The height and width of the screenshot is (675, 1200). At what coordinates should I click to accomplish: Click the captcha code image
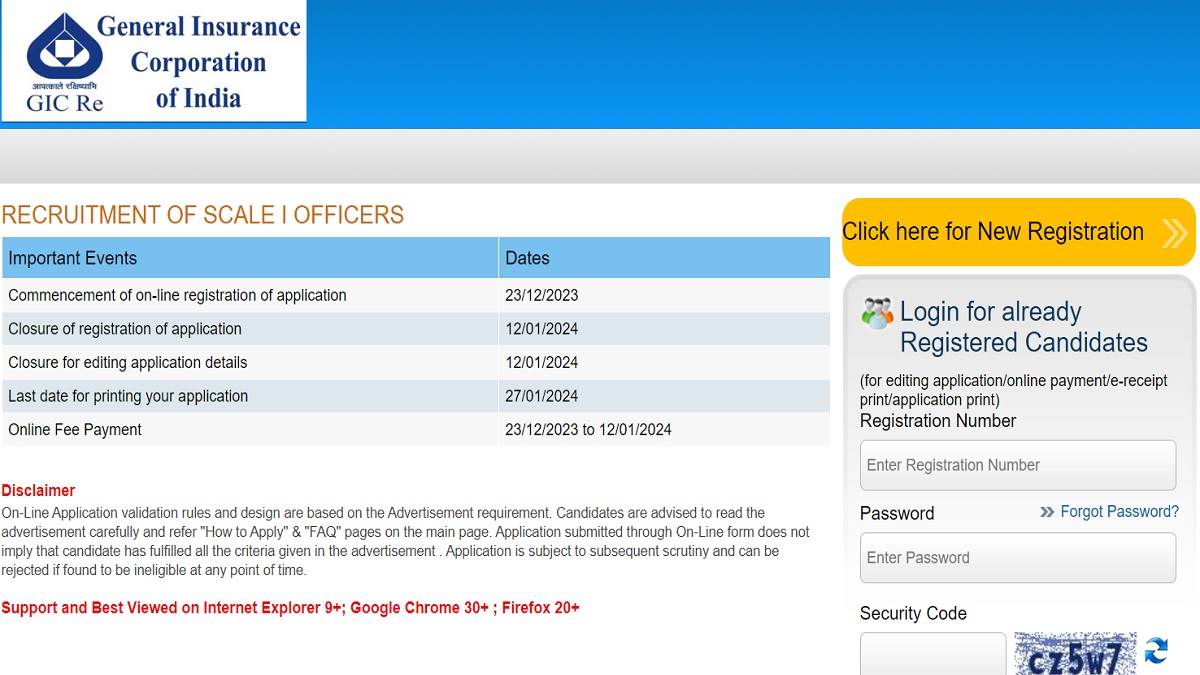(x=1075, y=654)
